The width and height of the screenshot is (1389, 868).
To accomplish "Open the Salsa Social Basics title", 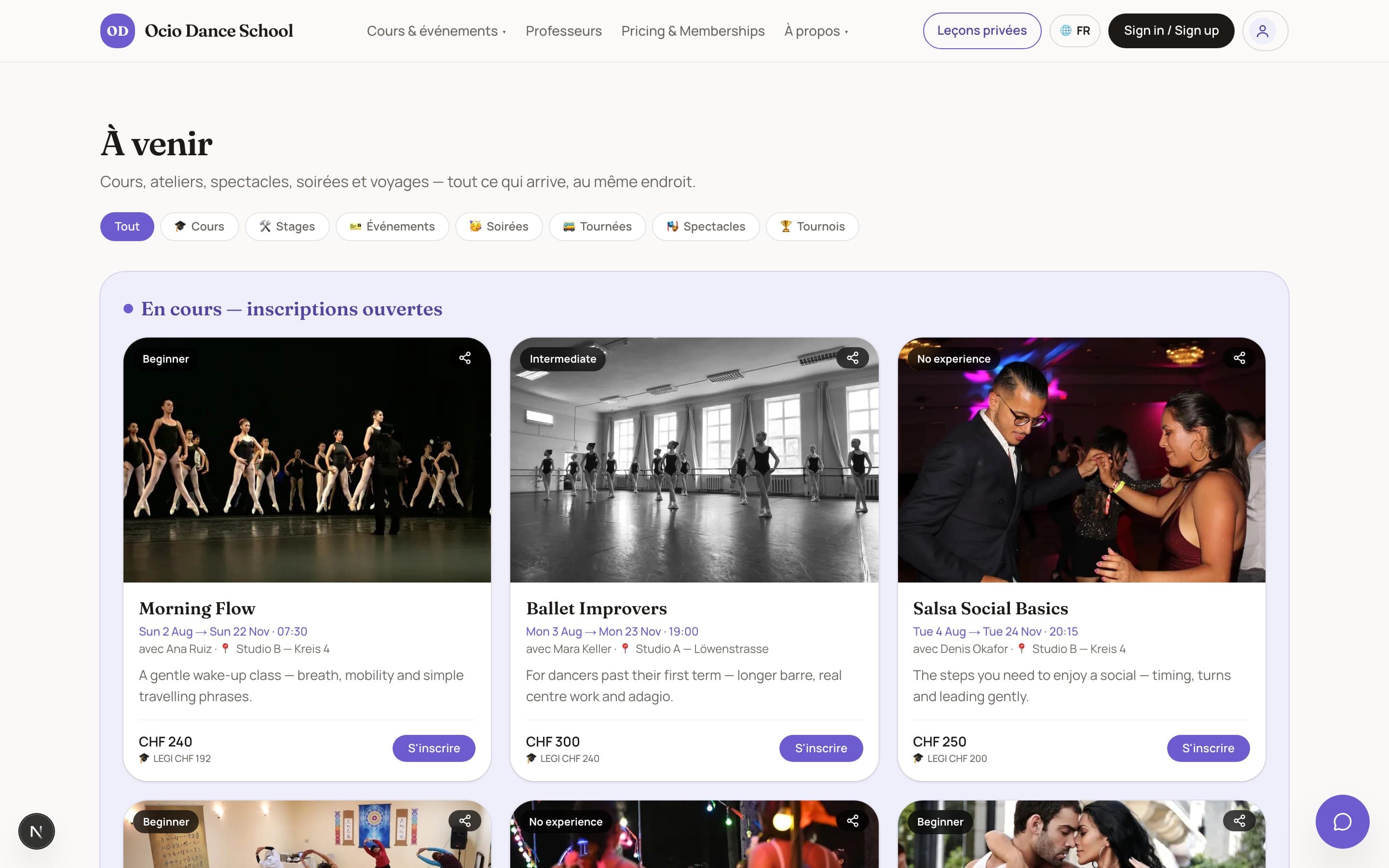I will 990,609.
